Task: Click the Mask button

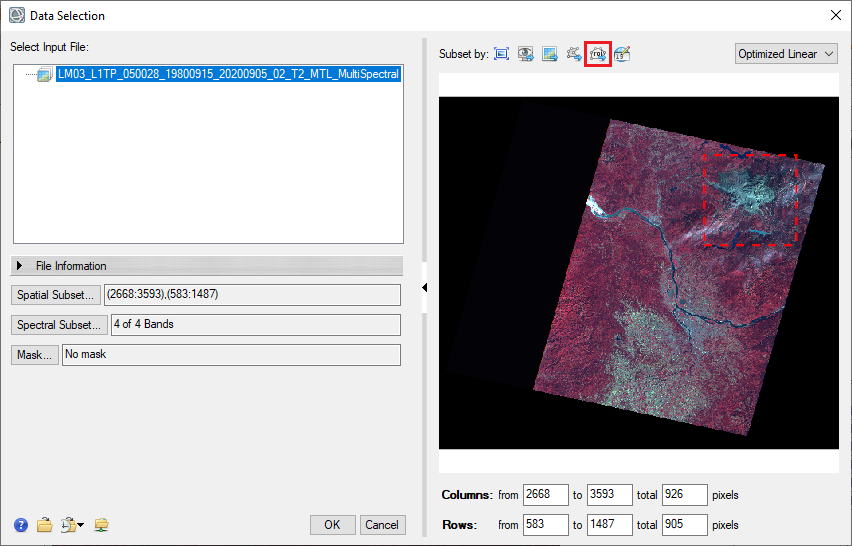Action: pos(34,355)
